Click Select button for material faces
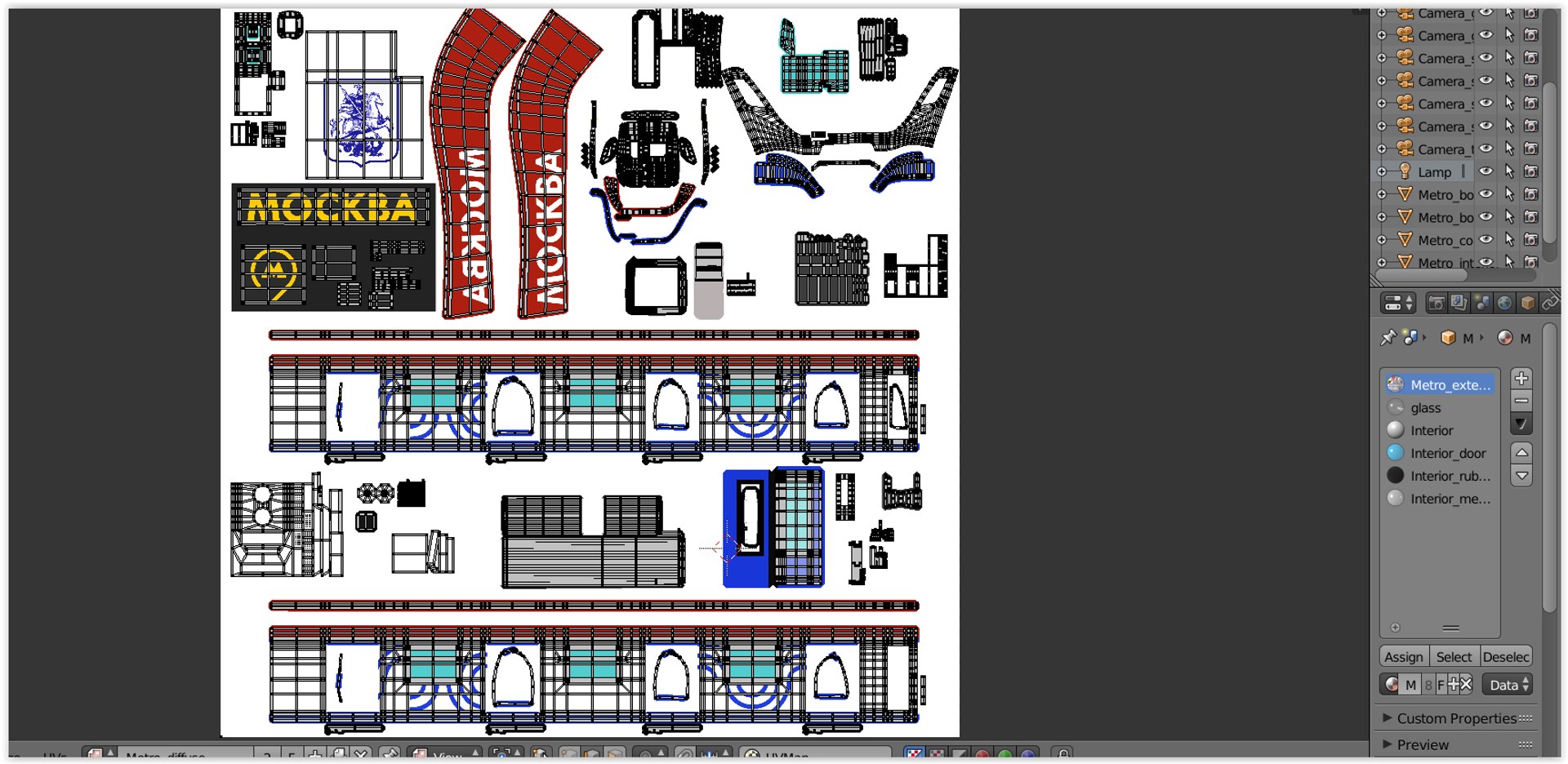 click(1454, 657)
